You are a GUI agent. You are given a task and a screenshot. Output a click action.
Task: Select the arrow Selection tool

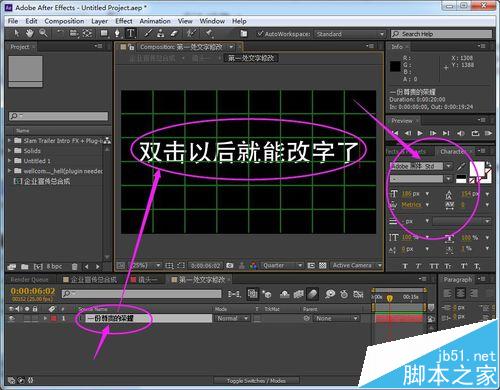coord(17,33)
